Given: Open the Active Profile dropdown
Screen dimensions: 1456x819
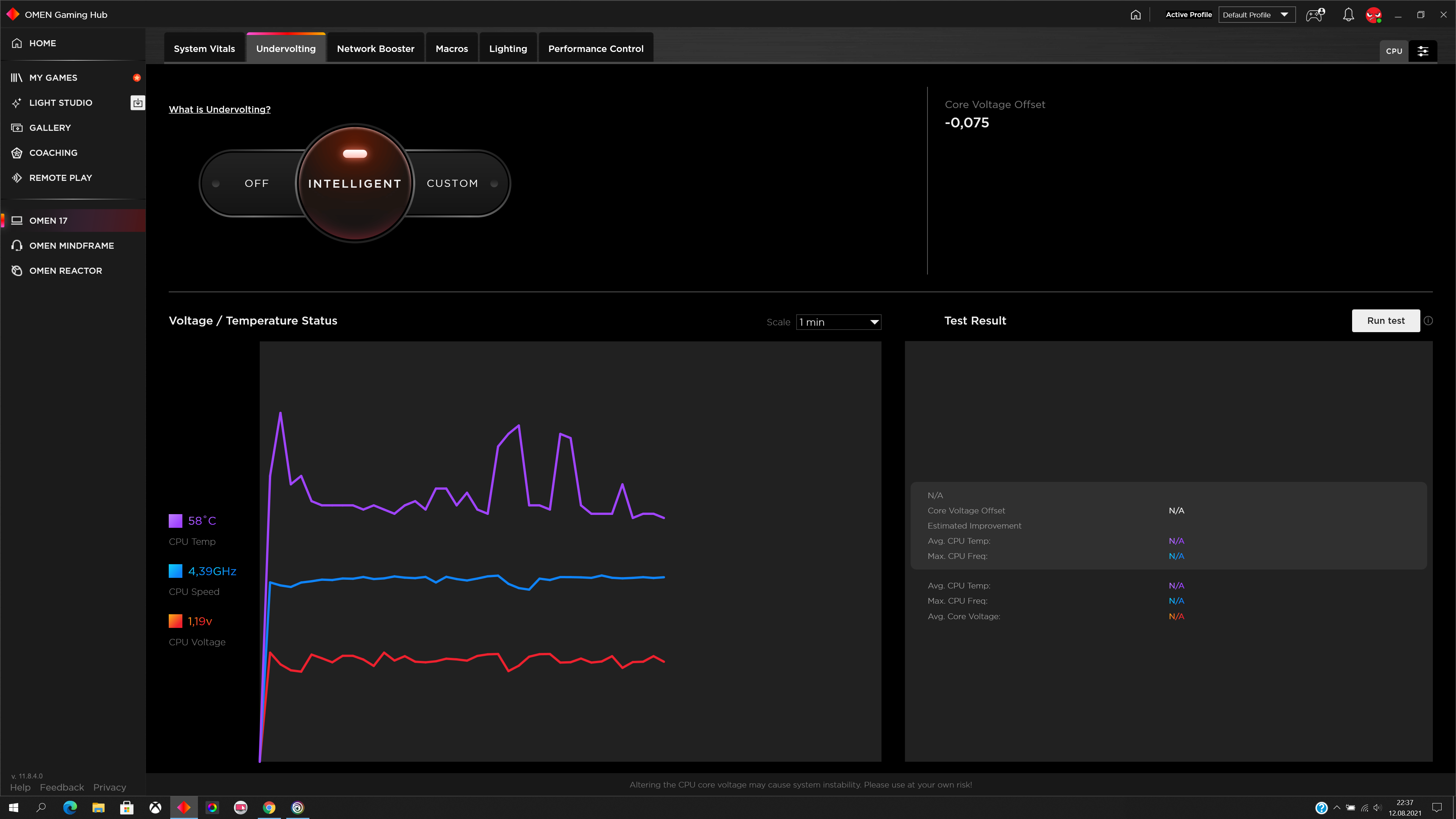Looking at the screenshot, I should 1257,15.
